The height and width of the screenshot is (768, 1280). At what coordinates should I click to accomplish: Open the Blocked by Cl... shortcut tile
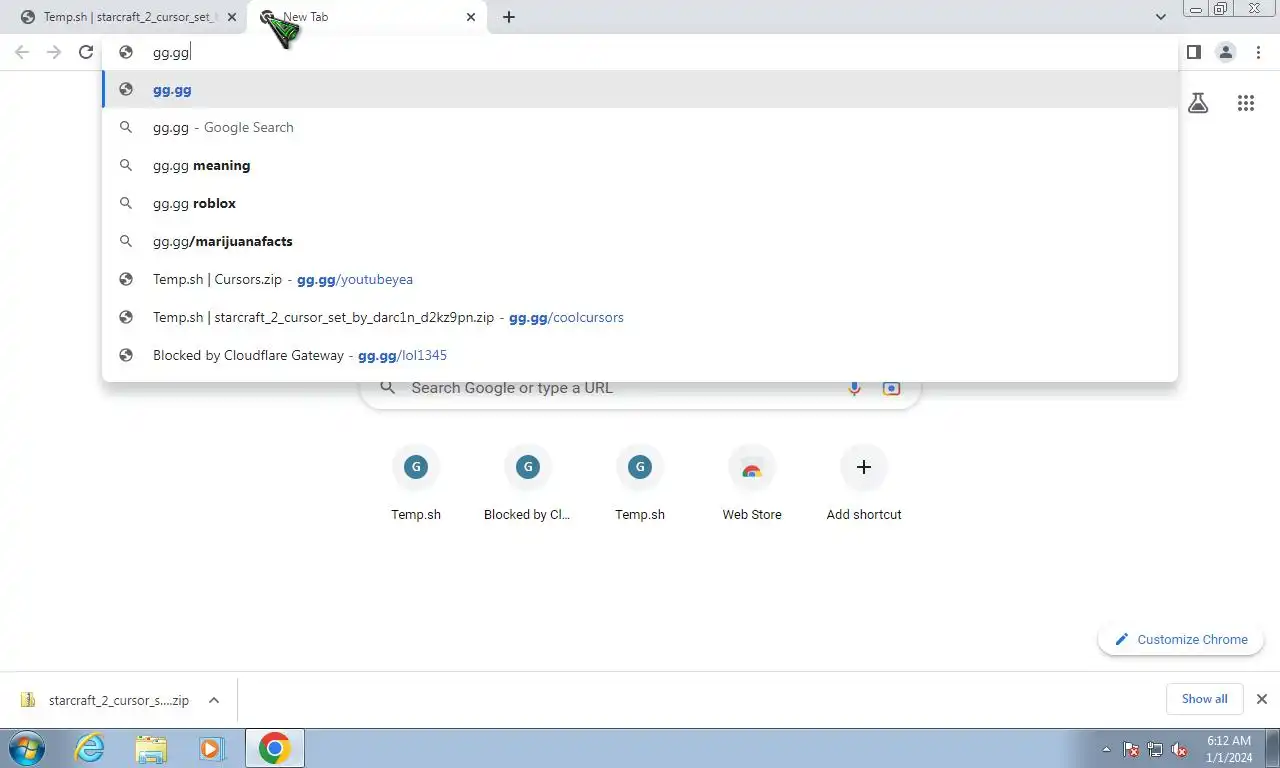pos(527,484)
